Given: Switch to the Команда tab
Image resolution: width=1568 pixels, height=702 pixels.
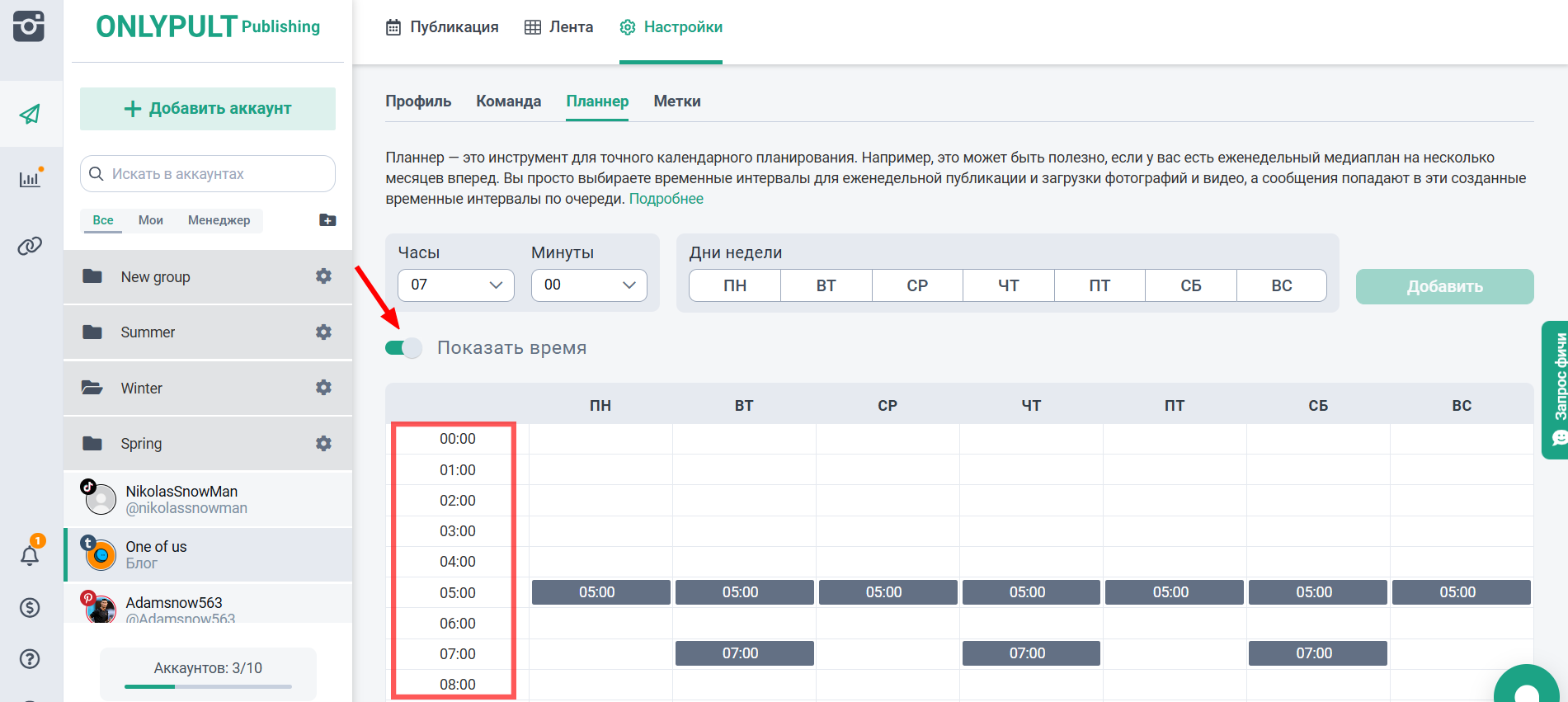Looking at the screenshot, I should coord(508,101).
